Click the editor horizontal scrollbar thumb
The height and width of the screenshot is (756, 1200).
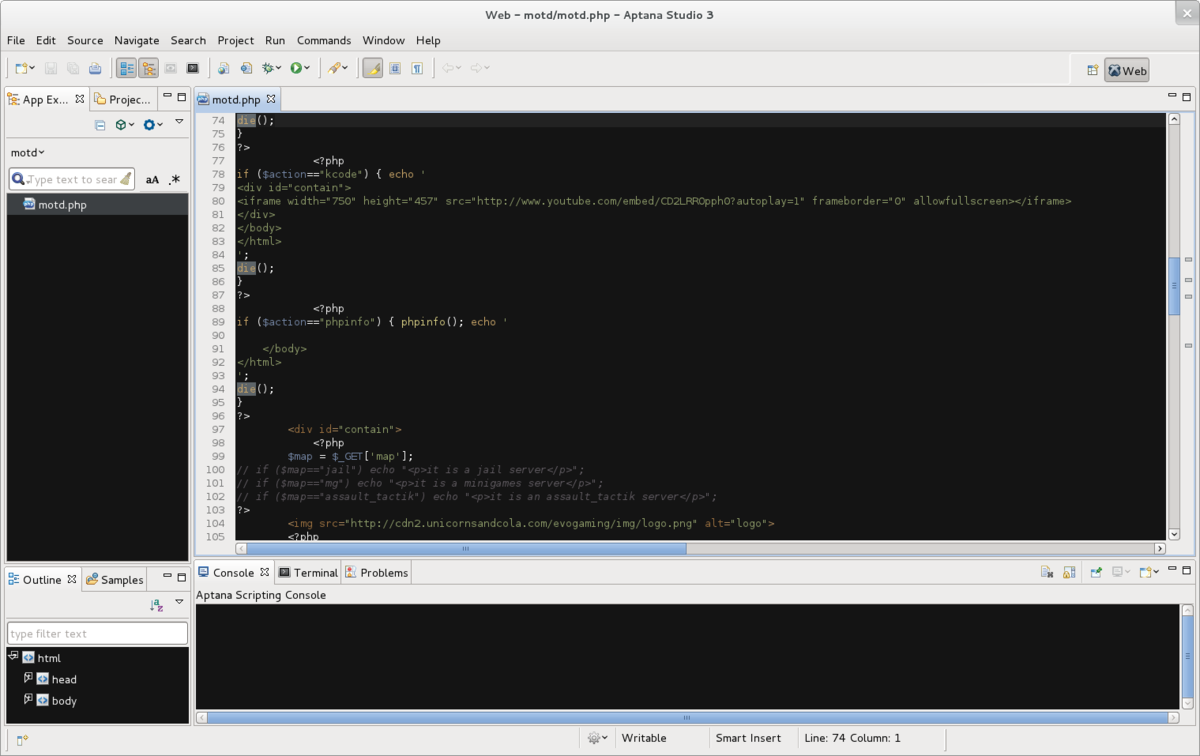(x=466, y=548)
